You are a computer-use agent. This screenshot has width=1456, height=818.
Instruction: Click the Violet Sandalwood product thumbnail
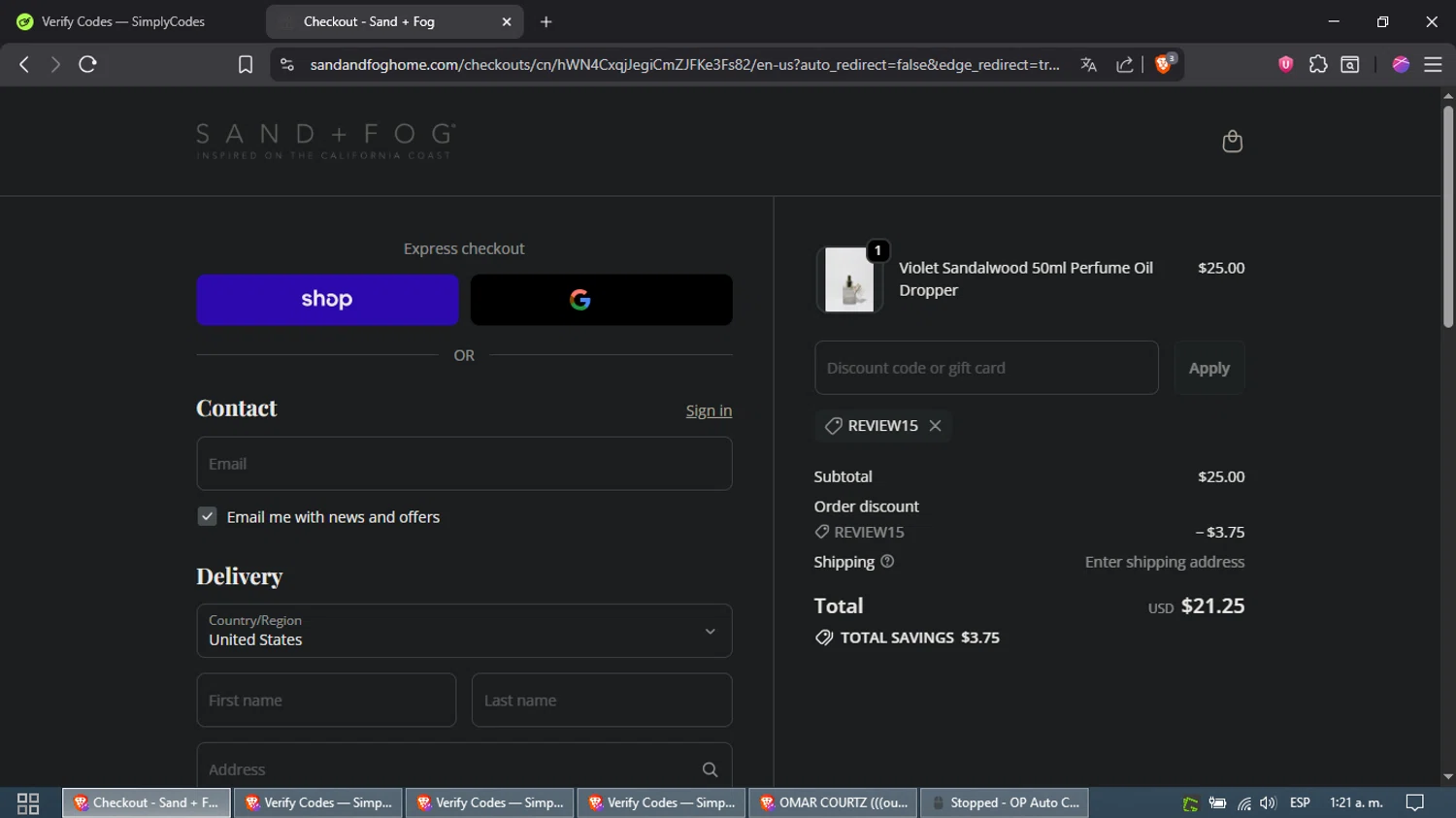pyautogui.click(x=849, y=279)
